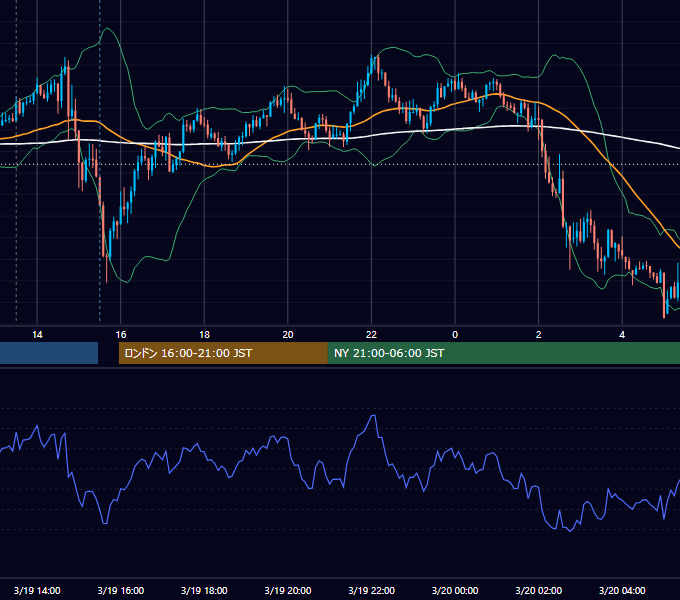Click the 20 hour label on price chart axis
Screen dimensions: 680x600
click(288, 335)
